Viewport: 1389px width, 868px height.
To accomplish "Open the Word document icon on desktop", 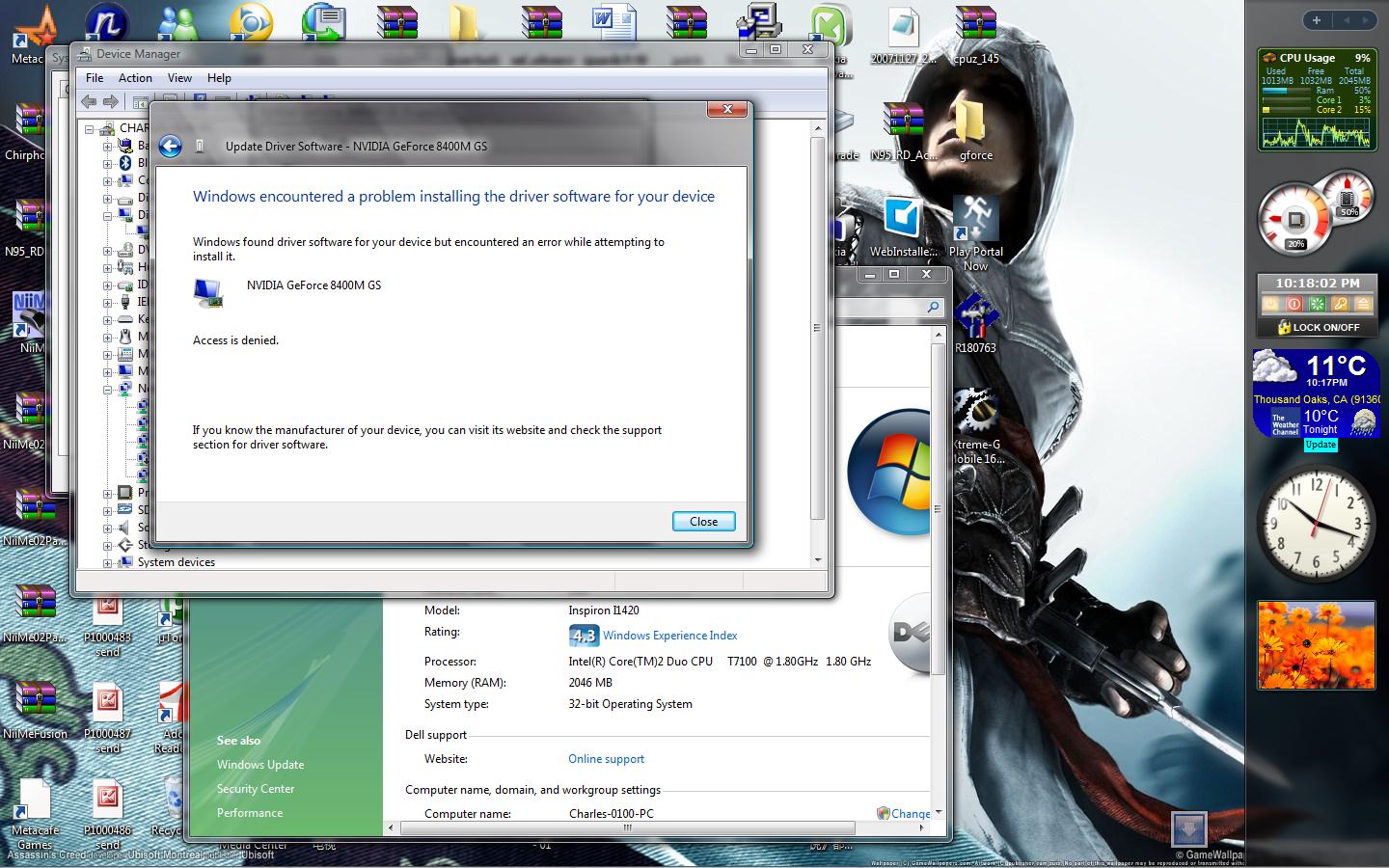I will pos(614,24).
